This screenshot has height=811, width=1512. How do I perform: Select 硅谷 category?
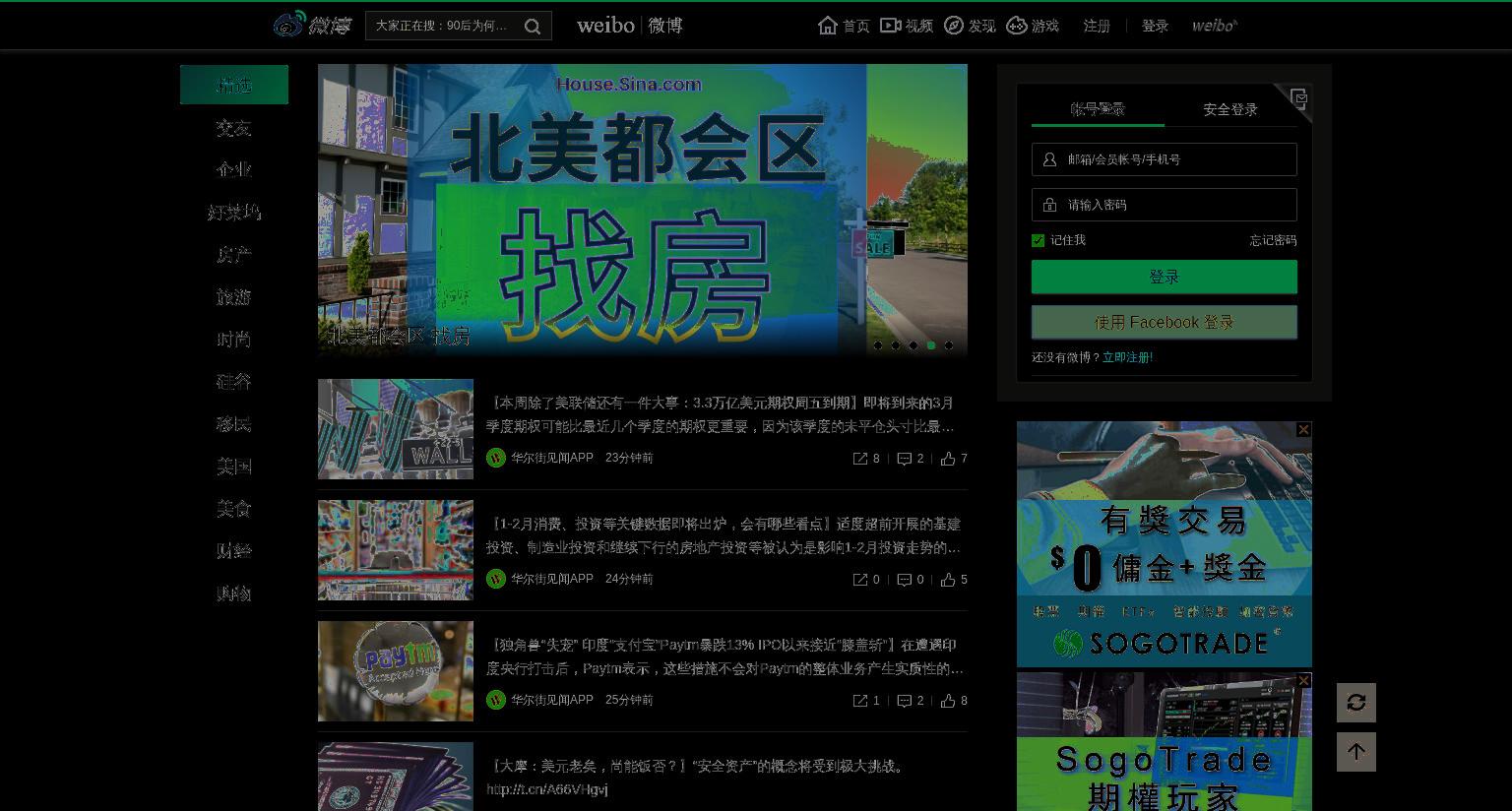pyautogui.click(x=234, y=381)
